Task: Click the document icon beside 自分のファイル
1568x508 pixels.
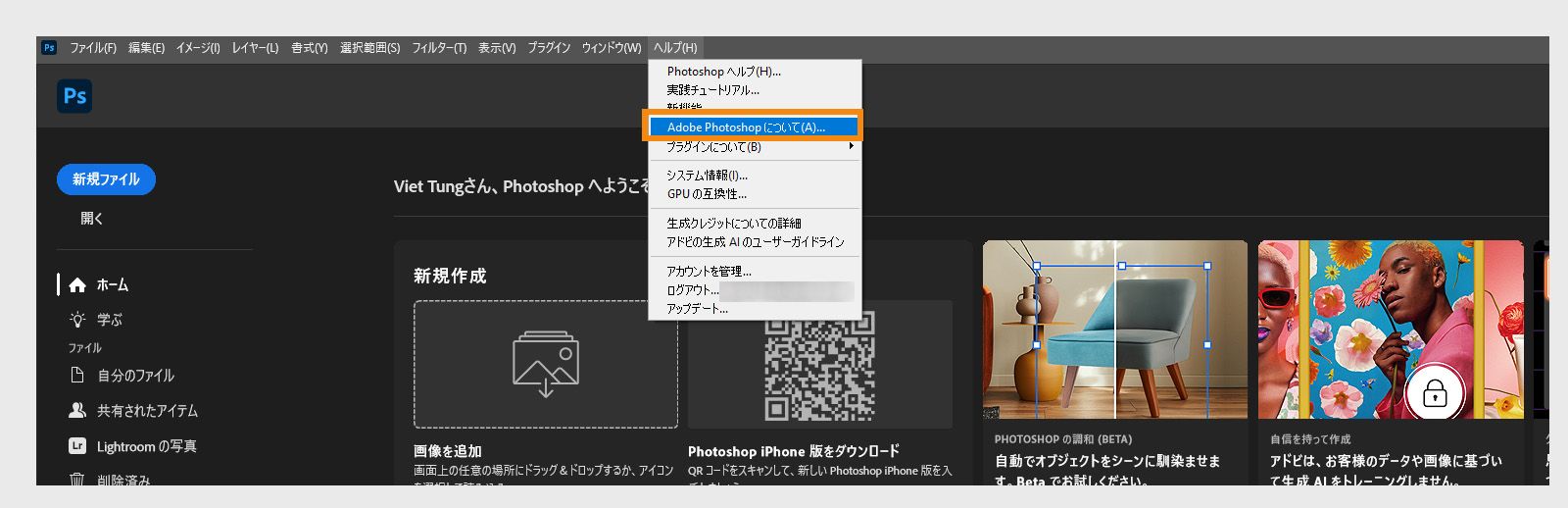Action: tap(77, 375)
